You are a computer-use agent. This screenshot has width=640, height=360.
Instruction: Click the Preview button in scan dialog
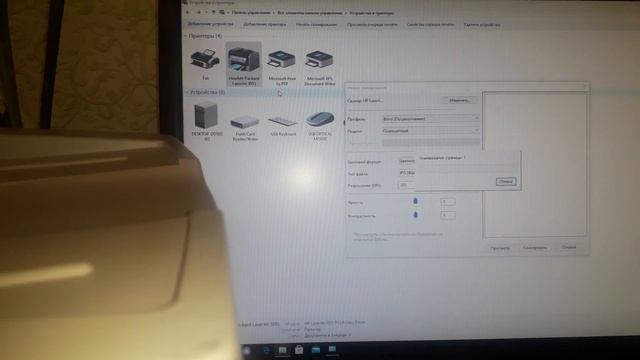(x=500, y=248)
